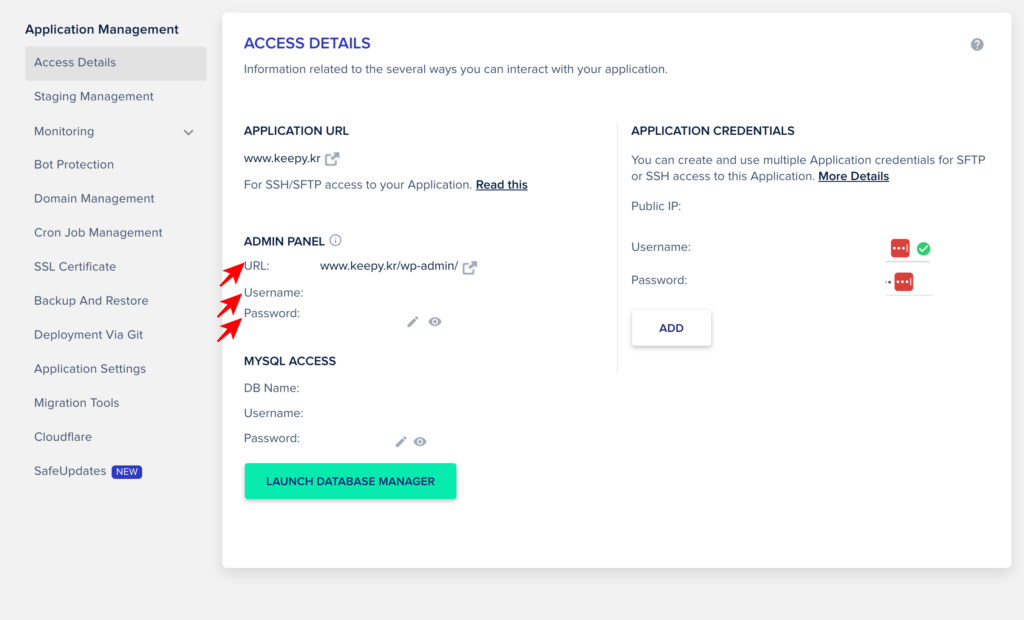Click the ADD credentials button
Viewport: 1024px width, 620px height.
pyautogui.click(x=671, y=328)
